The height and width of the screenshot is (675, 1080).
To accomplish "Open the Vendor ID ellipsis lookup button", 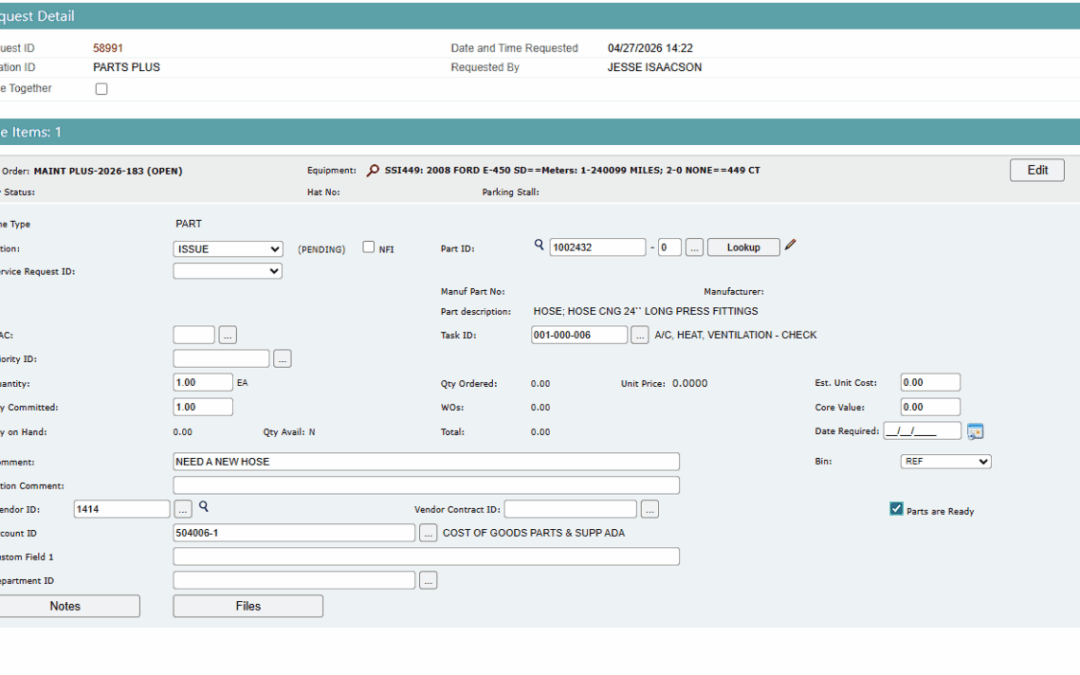I will pos(183,509).
